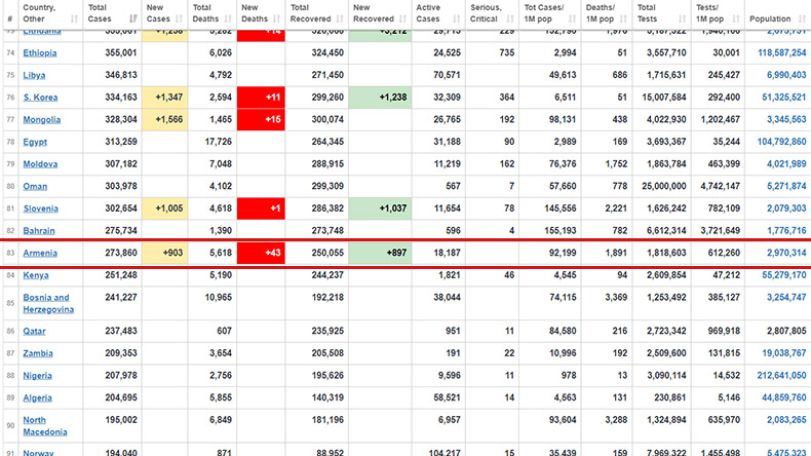This screenshot has height=456, width=811.
Task: Select Armenia new deaths +43 cell
Action: [261, 253]
